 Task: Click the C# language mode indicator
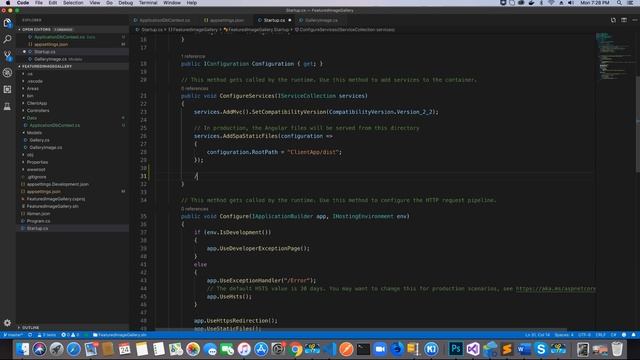point(613,335)
